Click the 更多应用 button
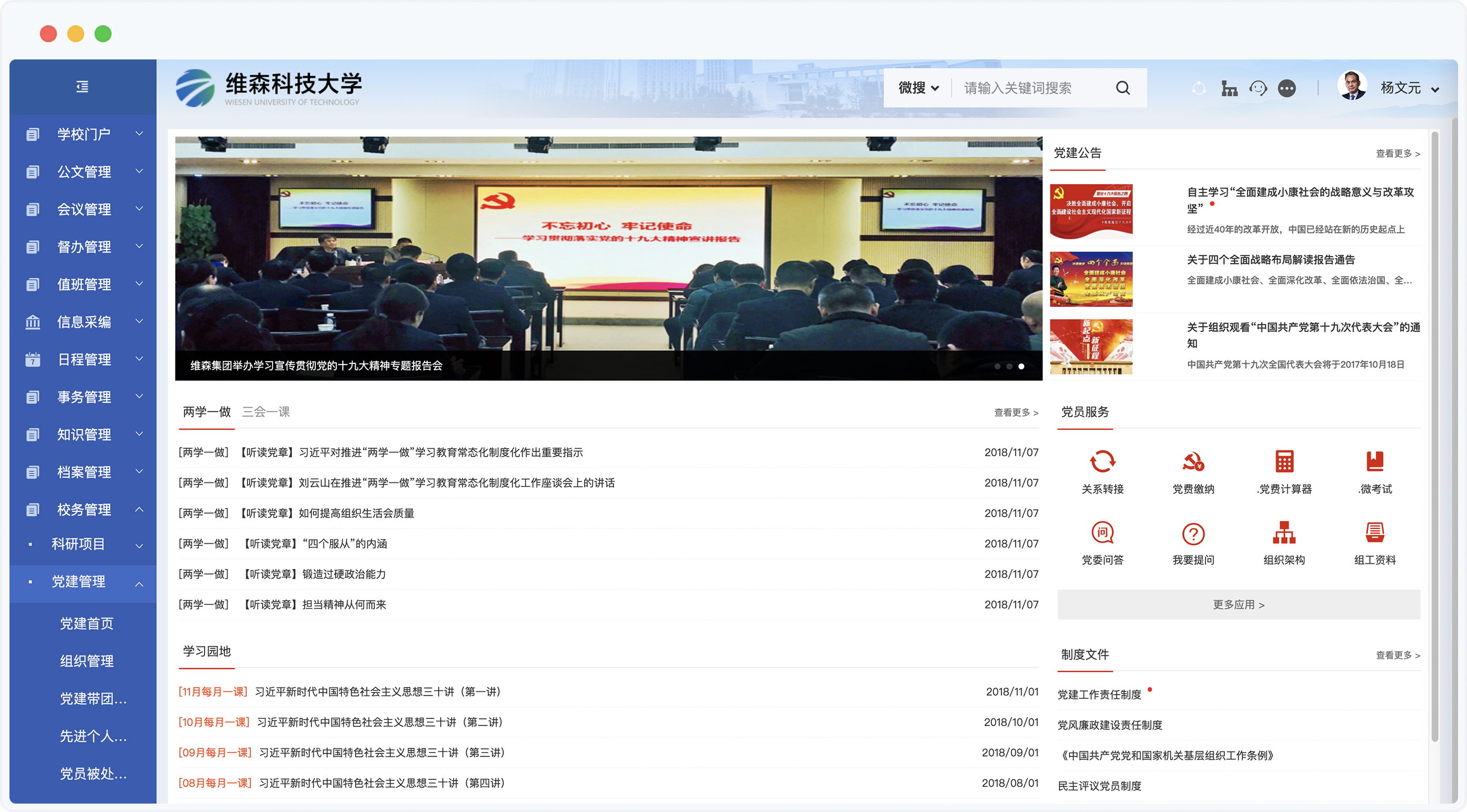 (1239, 604)
